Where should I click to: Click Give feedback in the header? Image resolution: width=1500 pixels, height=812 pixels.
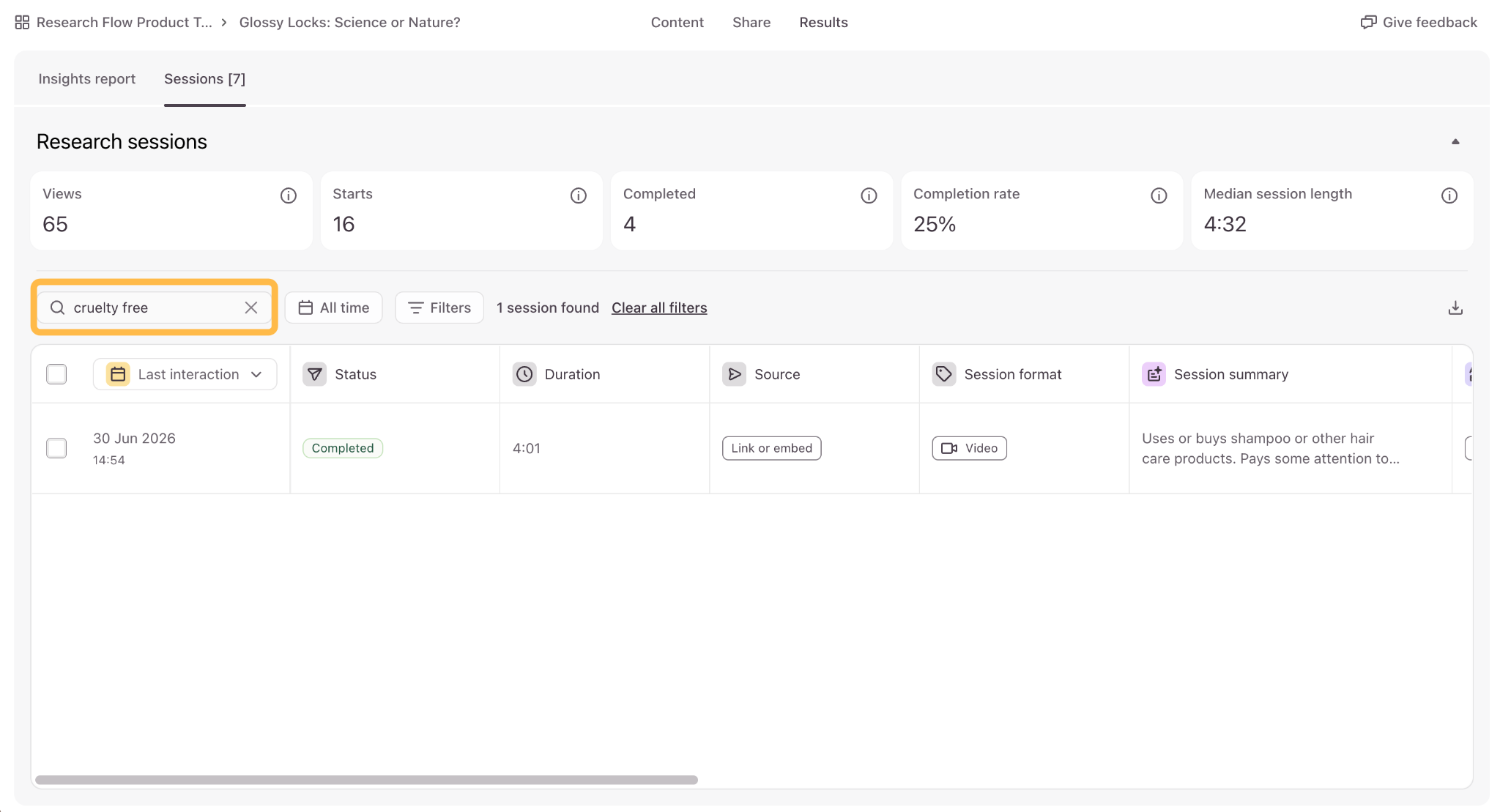click(1419, 22)
